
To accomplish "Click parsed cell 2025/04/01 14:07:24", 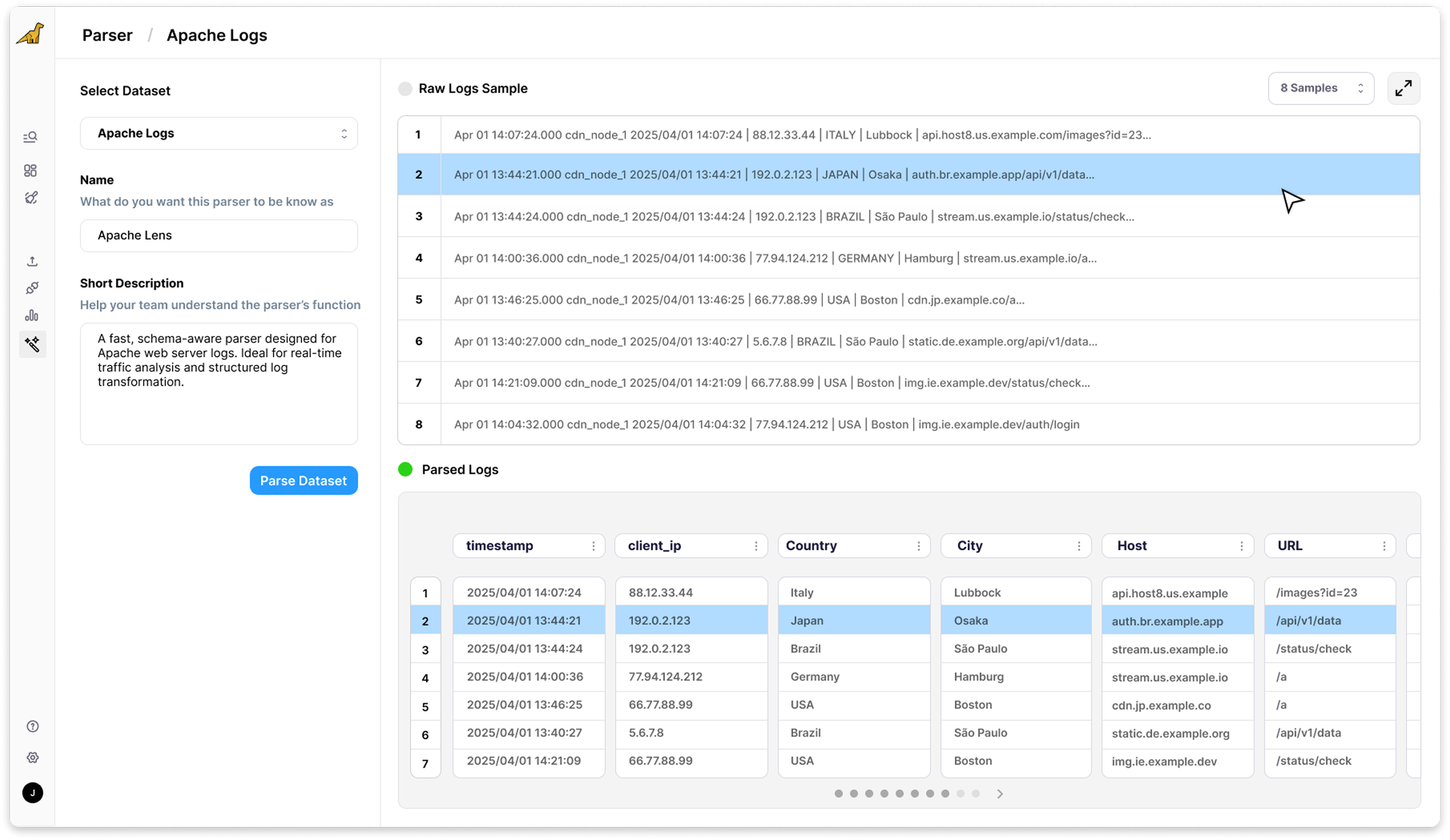I will point(528,592).
